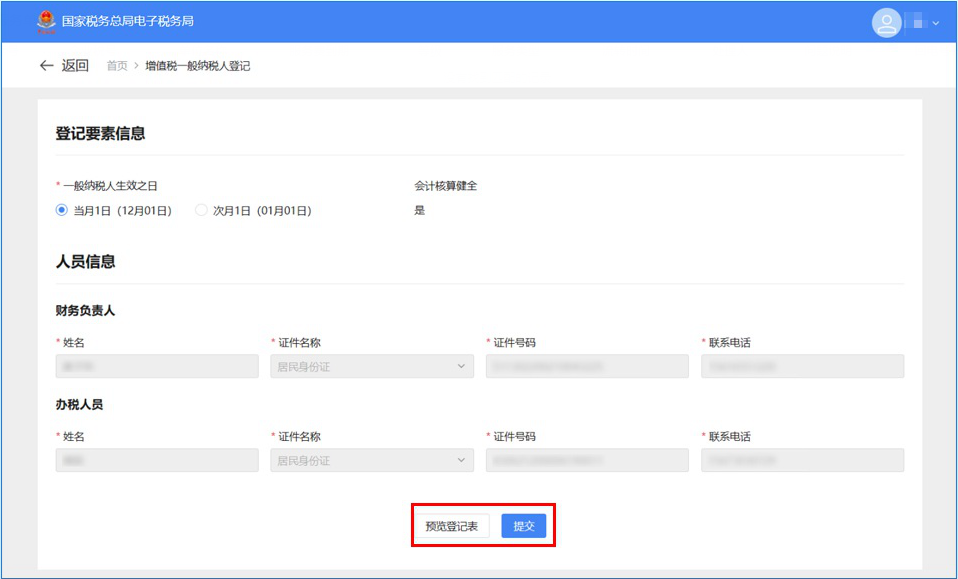Click the national tax bureau emblem logo

[46, 21]
